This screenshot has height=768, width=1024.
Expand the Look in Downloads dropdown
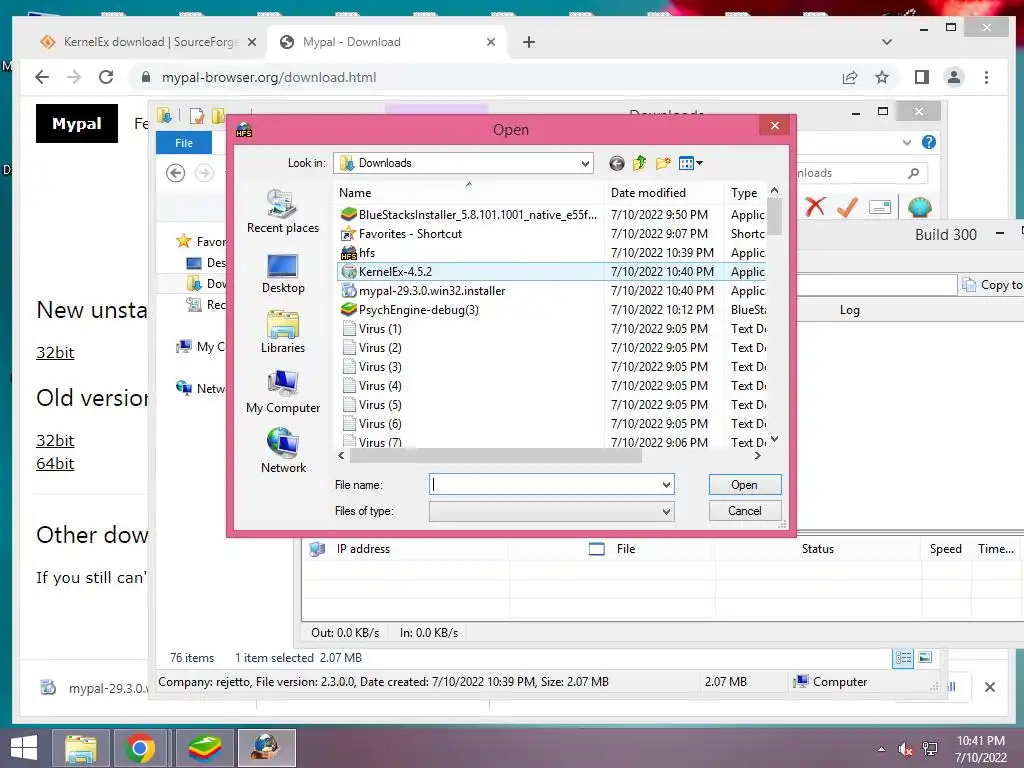585,163
